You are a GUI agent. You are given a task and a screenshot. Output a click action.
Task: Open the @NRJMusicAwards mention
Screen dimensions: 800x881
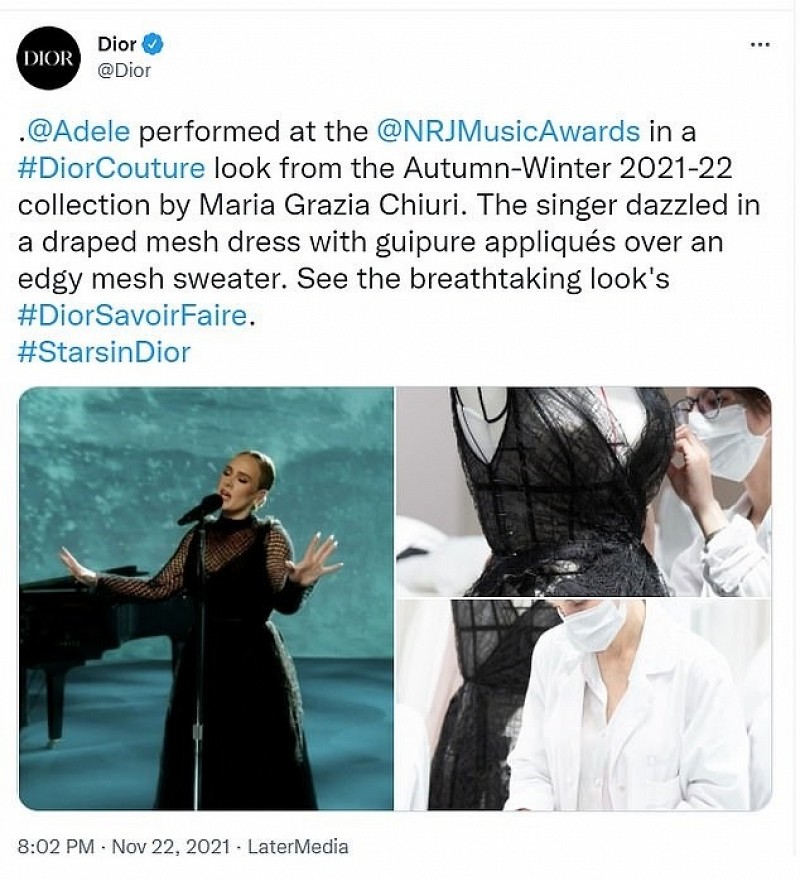coord(509,131)
